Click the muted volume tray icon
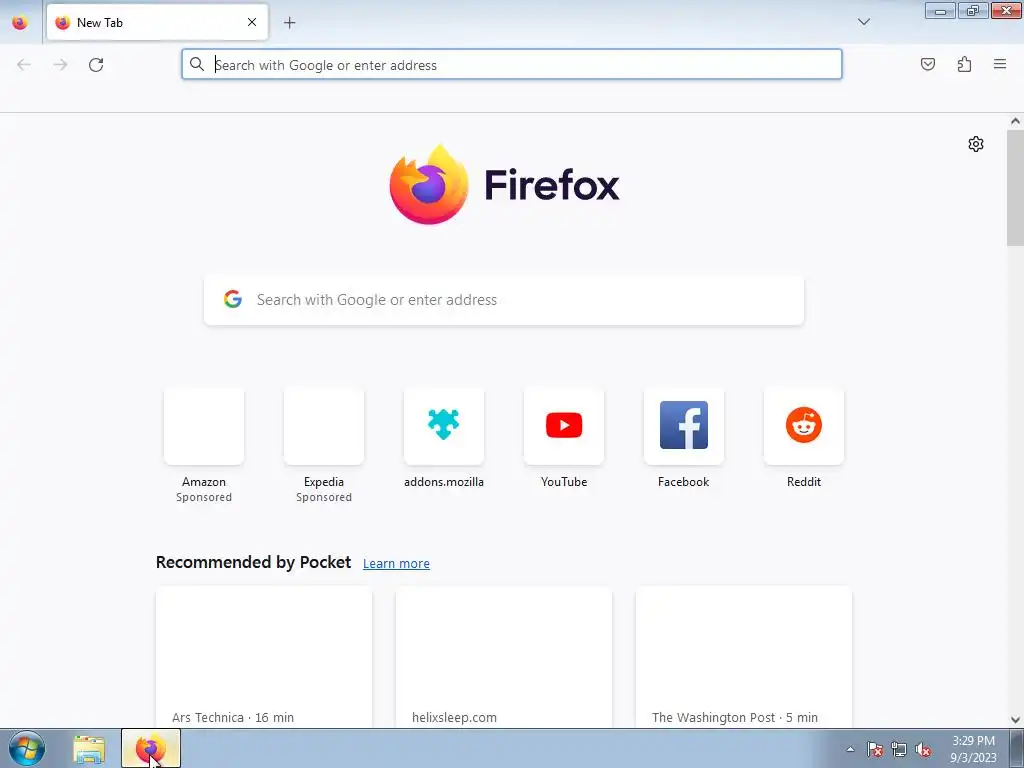 (923, 749)
